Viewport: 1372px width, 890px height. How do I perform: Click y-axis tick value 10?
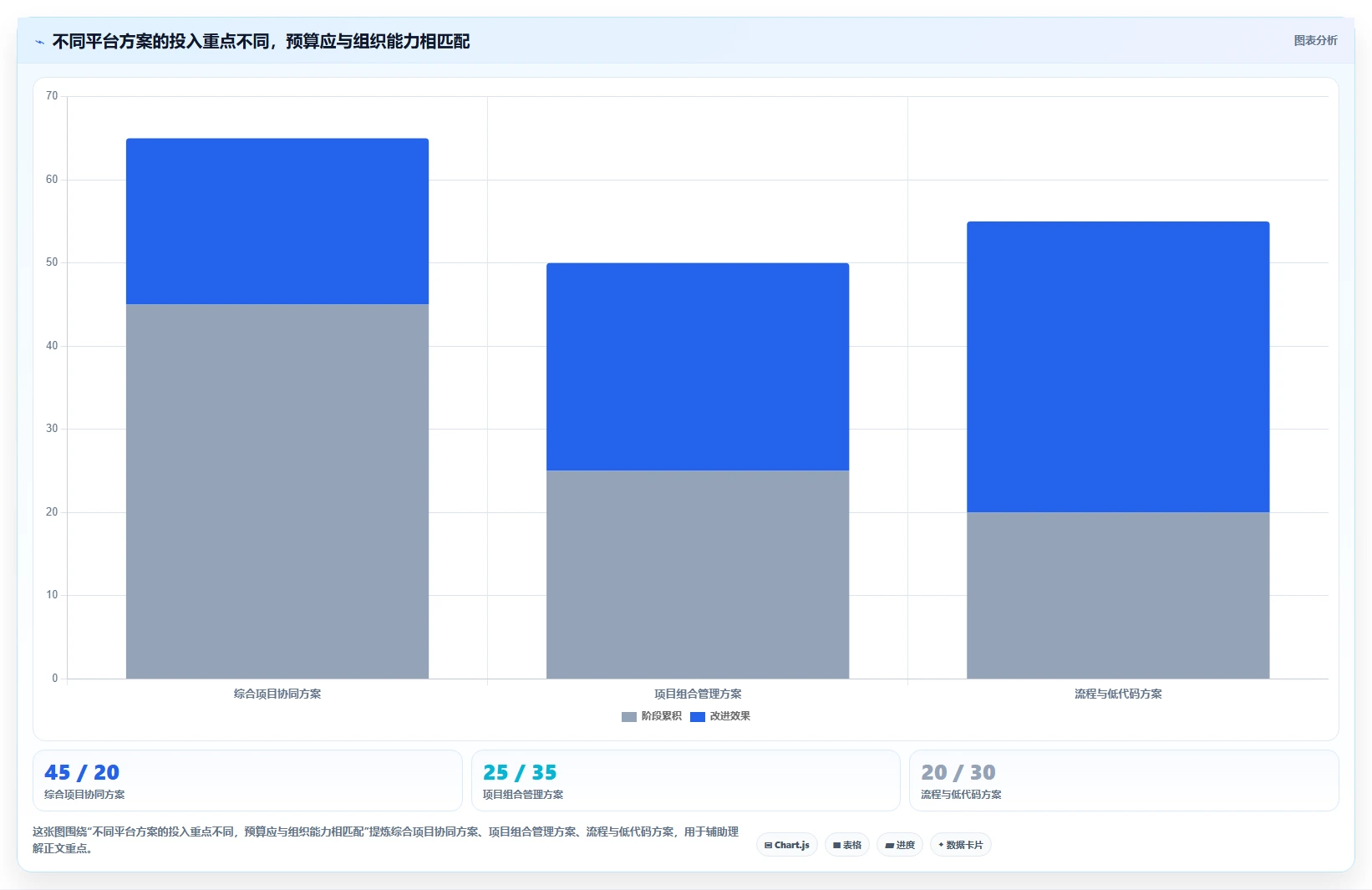point(52,595)
